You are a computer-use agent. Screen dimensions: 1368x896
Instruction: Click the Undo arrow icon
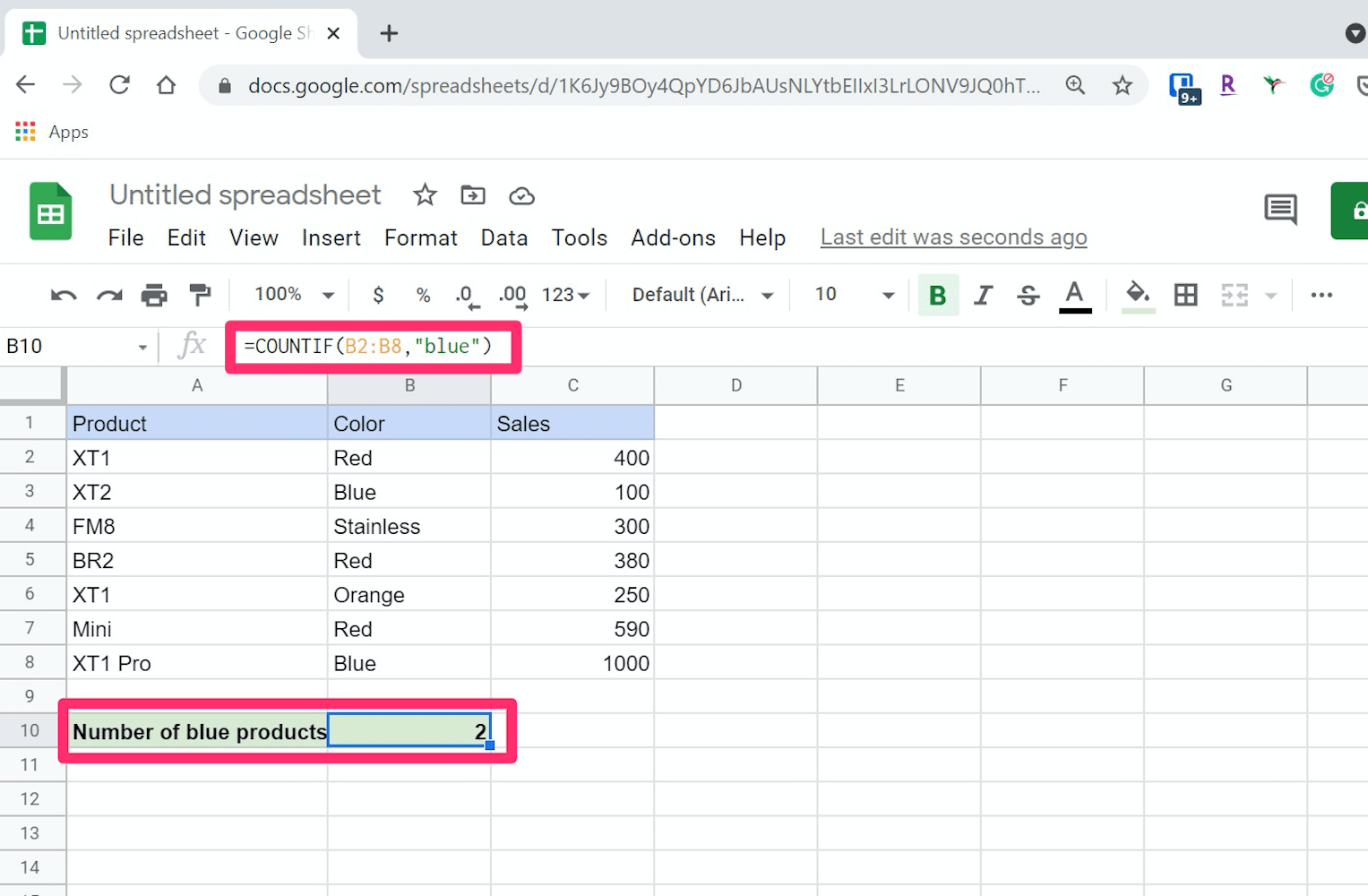point(64,295)
